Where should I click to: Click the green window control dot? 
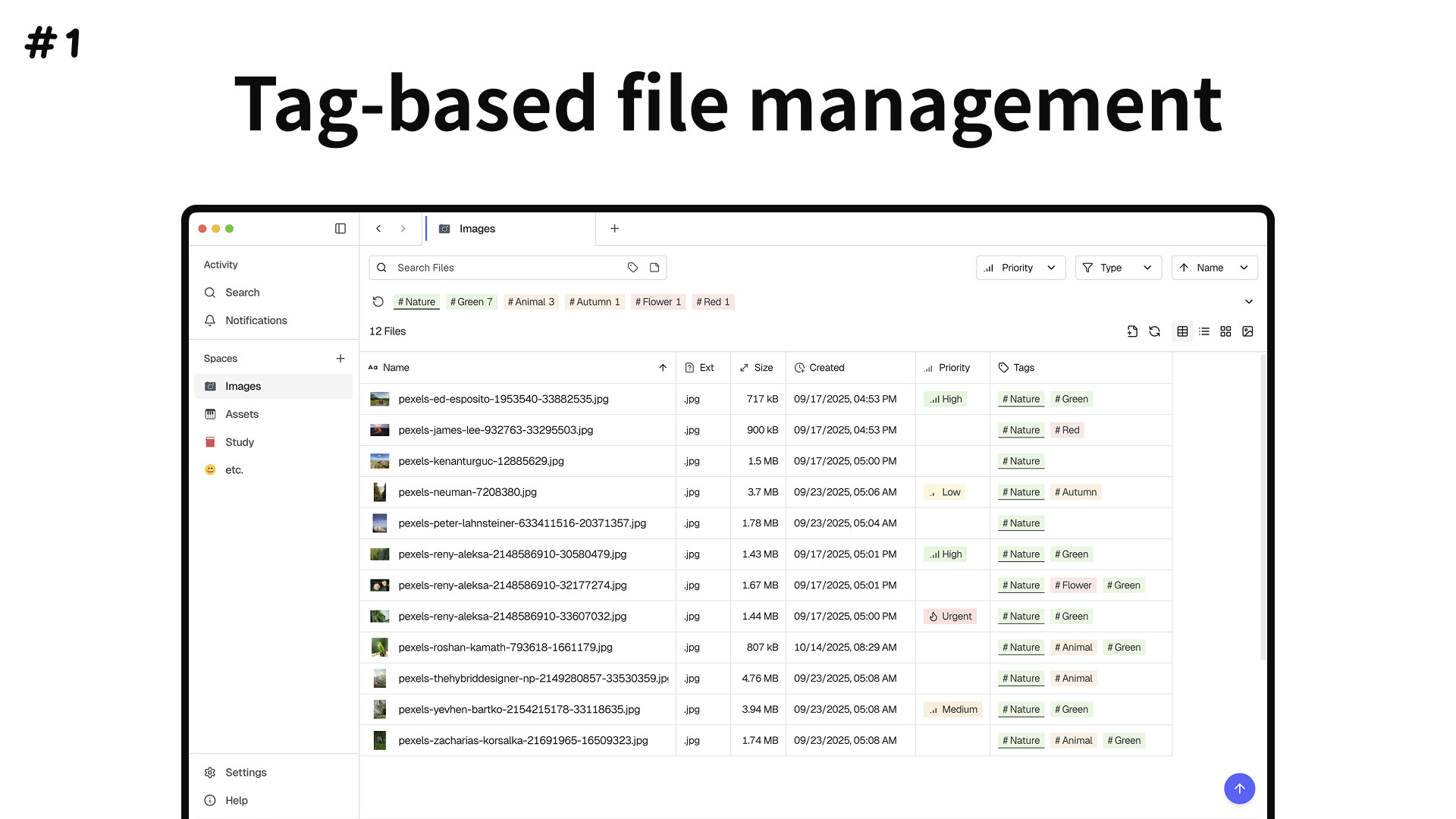pos(229,228)
